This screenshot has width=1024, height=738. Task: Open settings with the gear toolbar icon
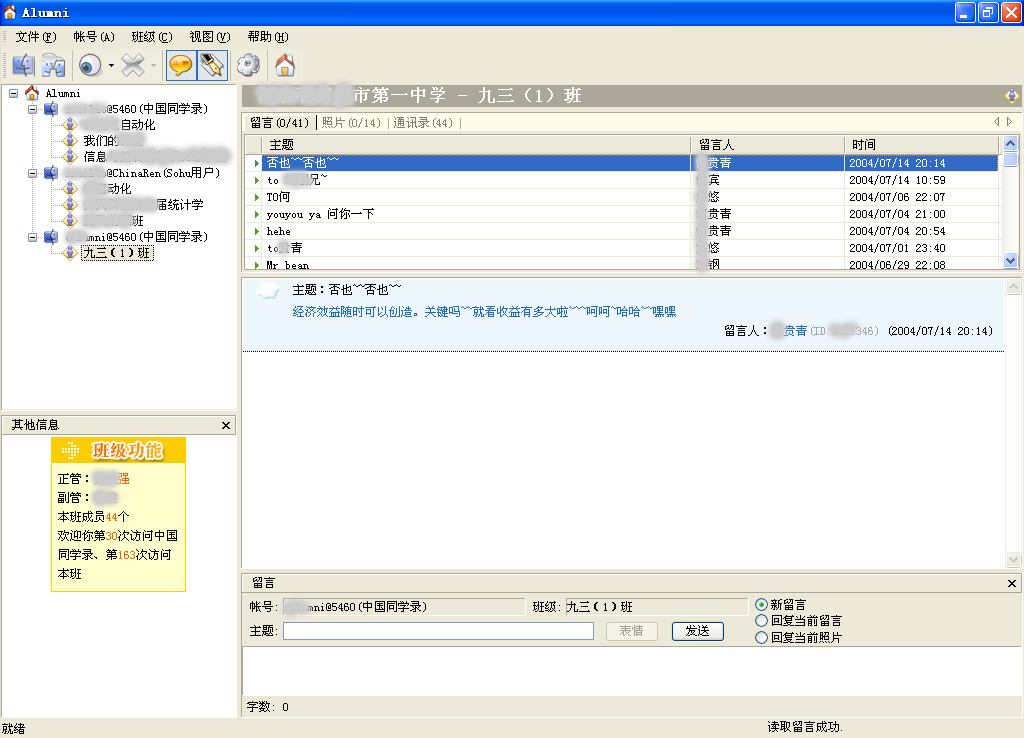click(x=248, y=65)
